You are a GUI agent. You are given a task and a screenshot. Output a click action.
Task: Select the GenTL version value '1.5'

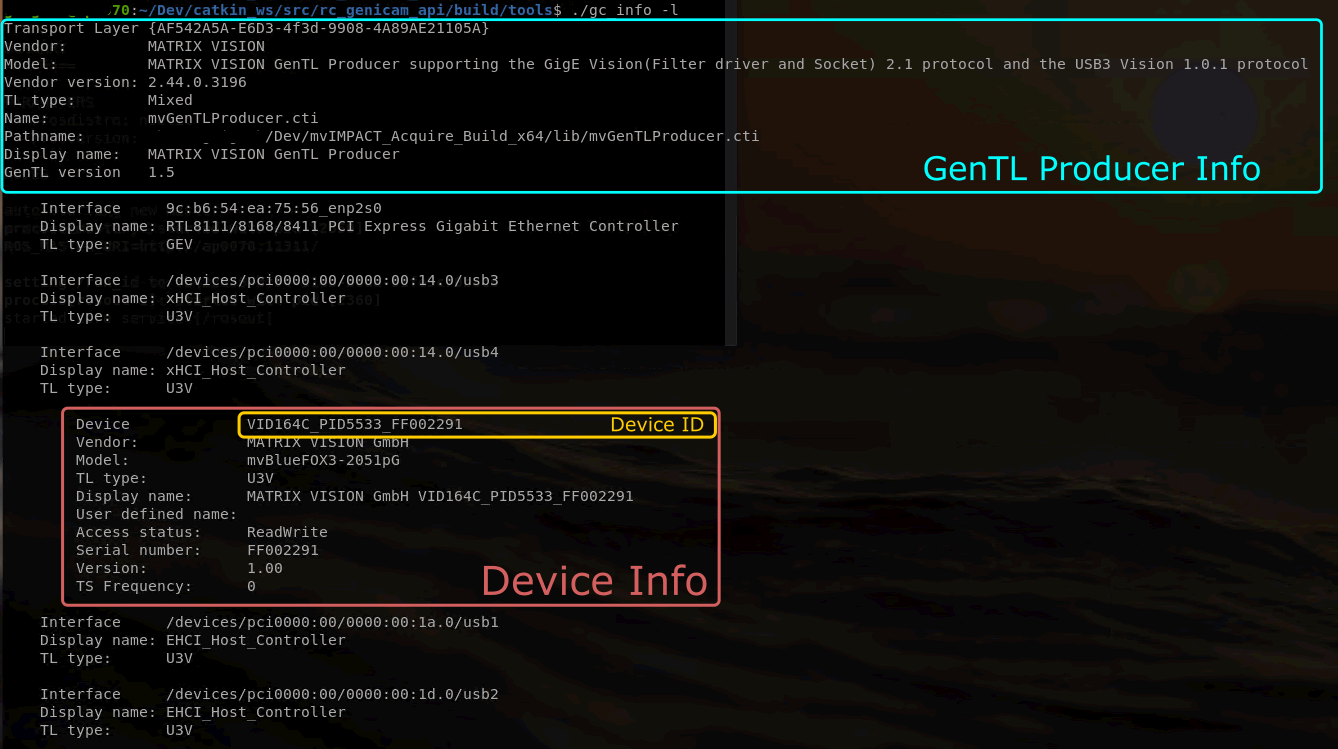click(x=161, y=172)
